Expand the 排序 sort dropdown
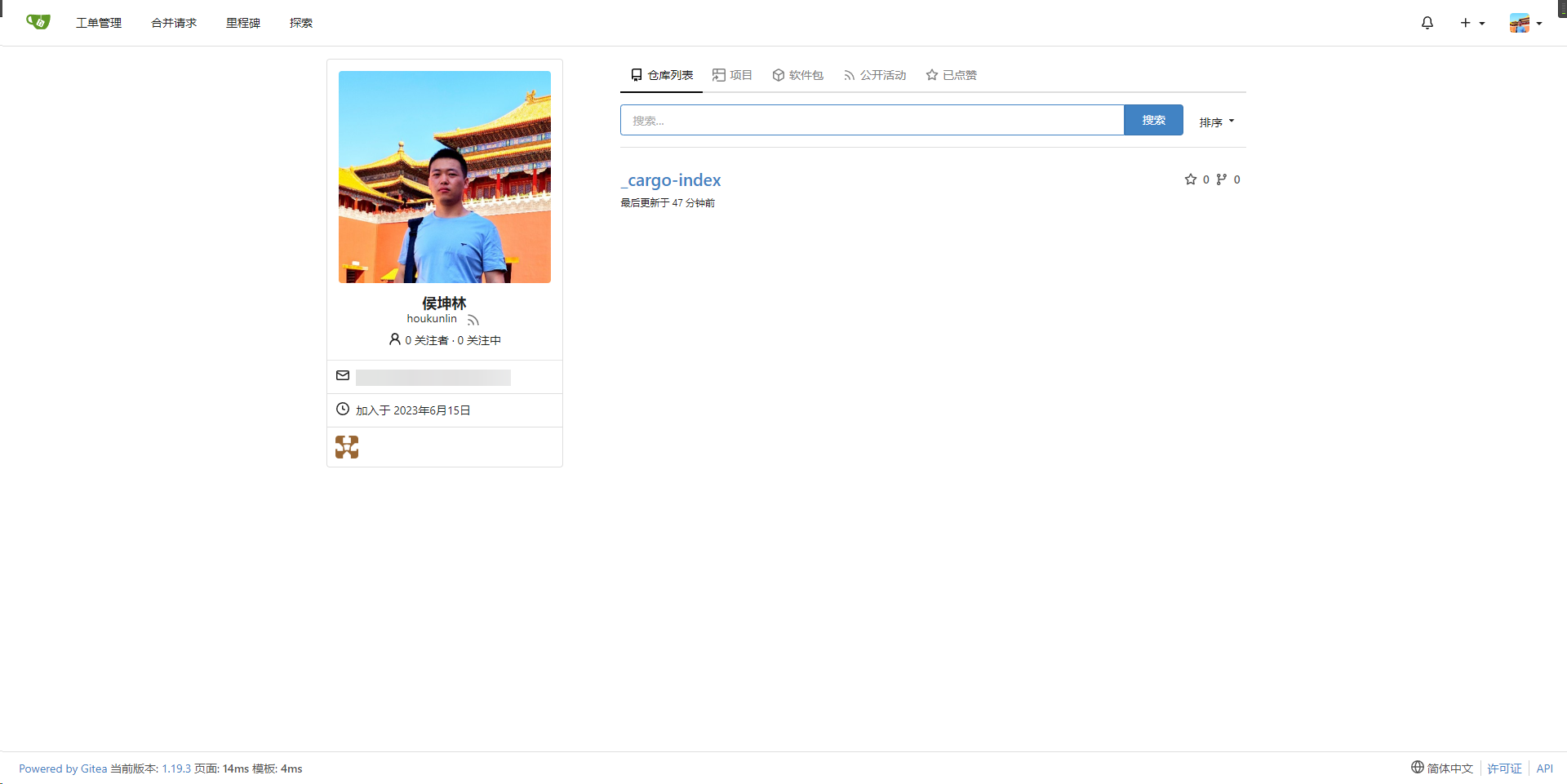The height and width of the screenshot is (784, 1567). pos(1216,122)
